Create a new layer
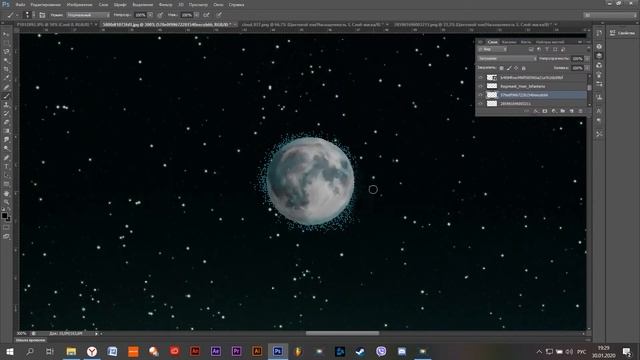Viewport: 640px width, 360px height. point(571,111)
